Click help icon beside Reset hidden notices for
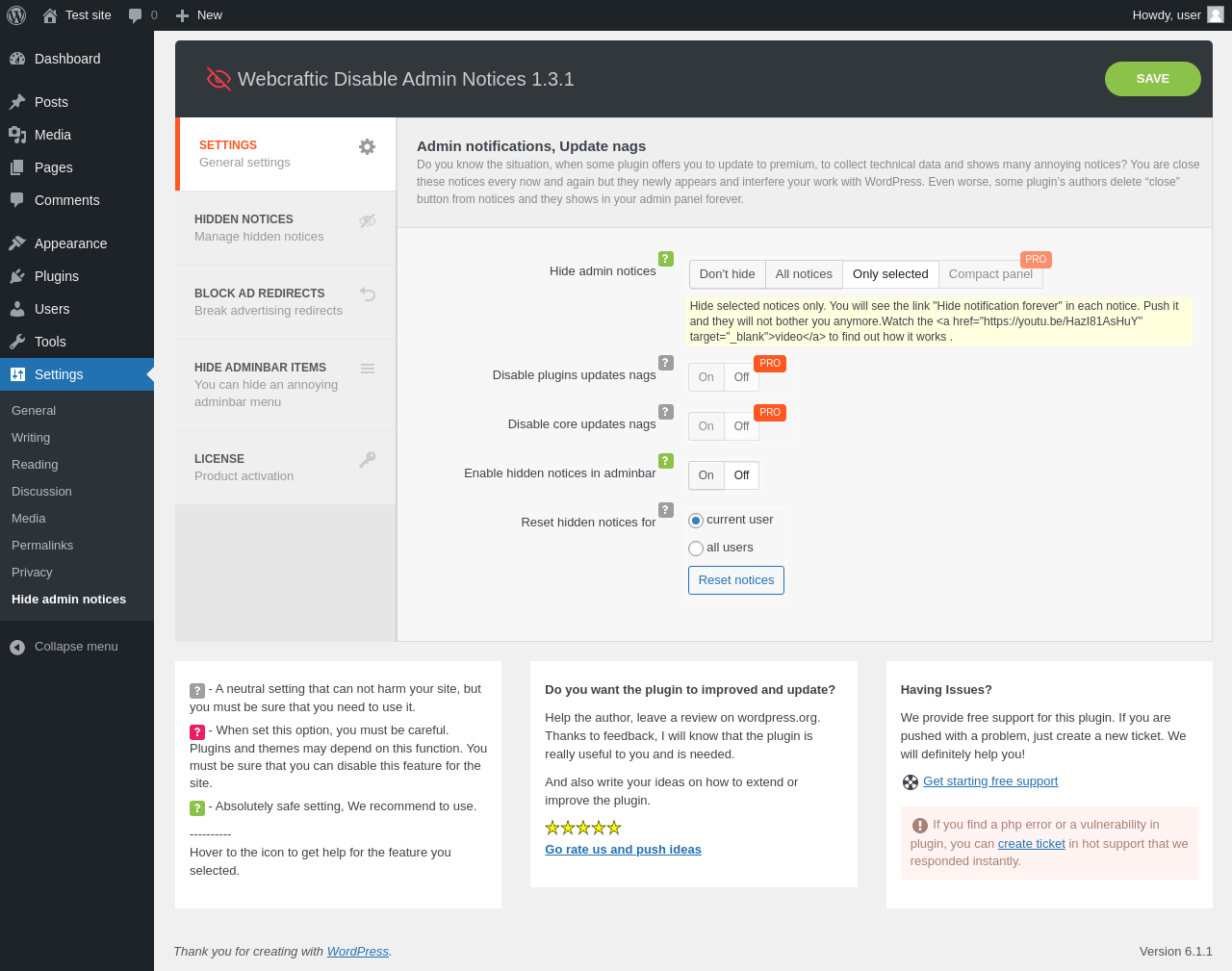 coord(666,510)
